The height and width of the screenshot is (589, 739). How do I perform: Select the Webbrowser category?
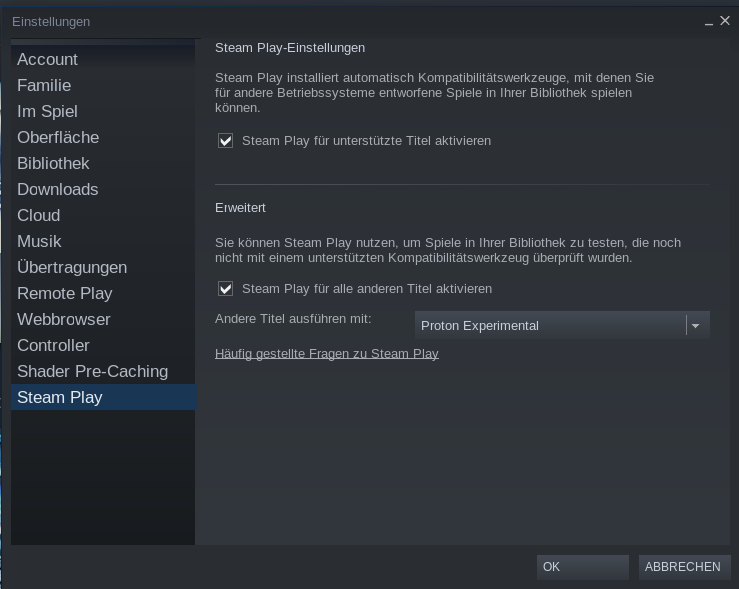103,319
